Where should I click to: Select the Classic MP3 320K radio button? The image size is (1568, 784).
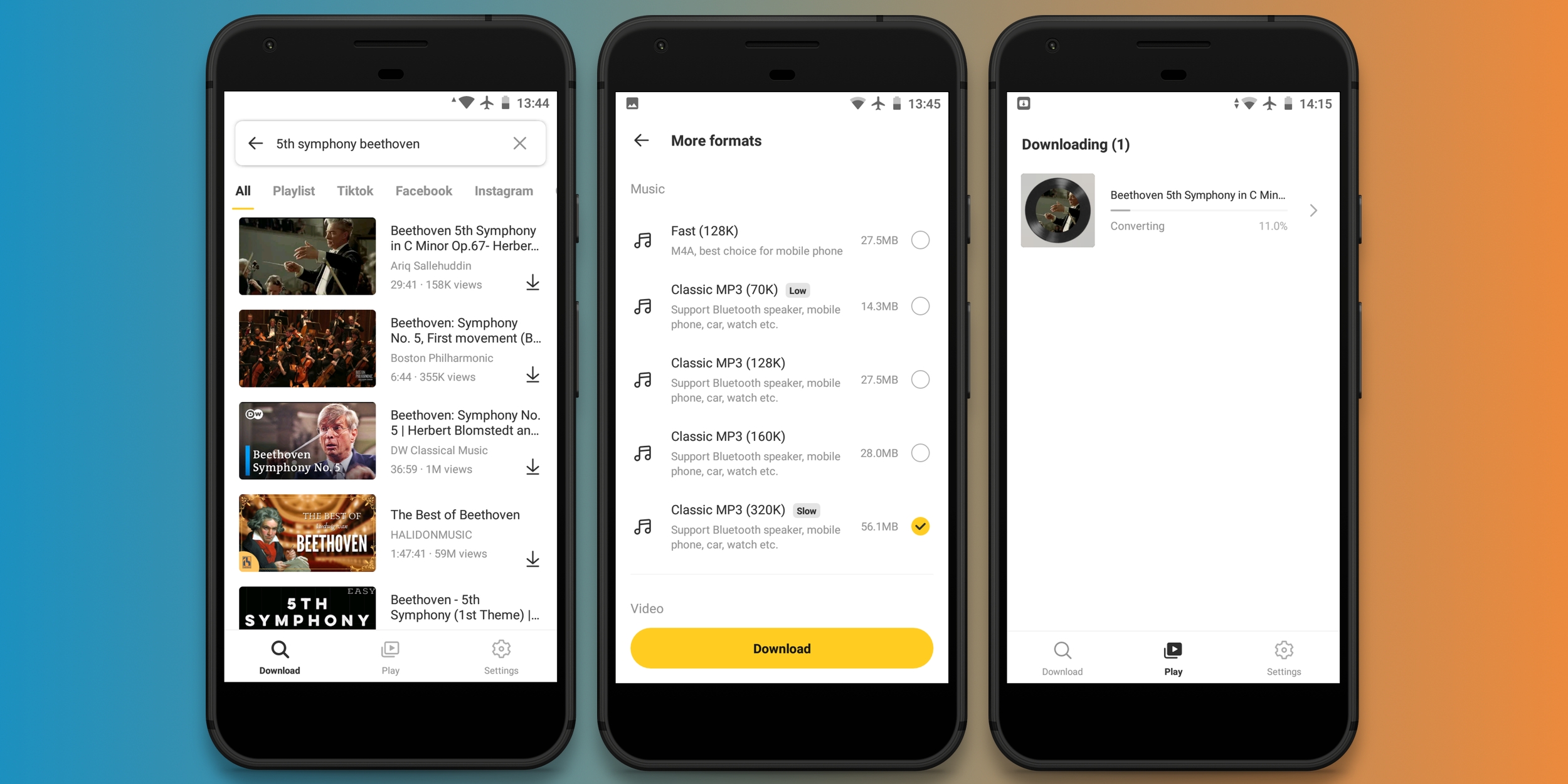point(921,525)
